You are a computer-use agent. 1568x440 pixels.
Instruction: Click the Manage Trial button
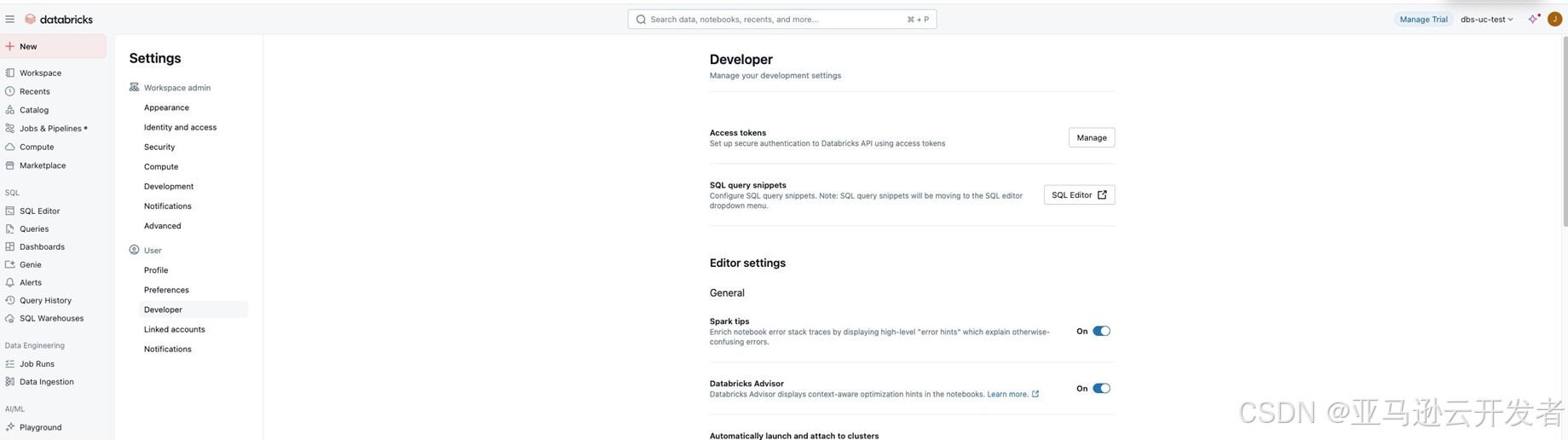[1423, 19]
